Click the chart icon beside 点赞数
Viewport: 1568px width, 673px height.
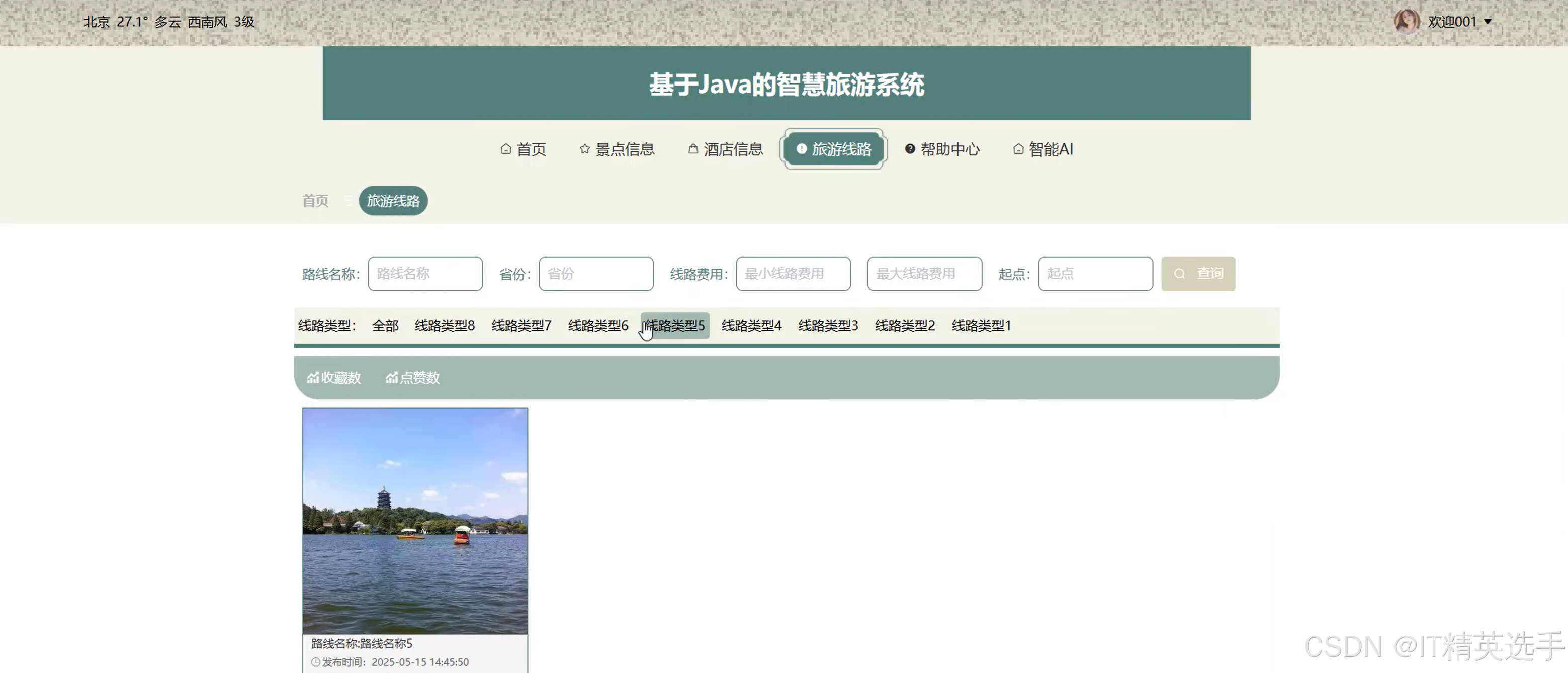coord(392,378)
